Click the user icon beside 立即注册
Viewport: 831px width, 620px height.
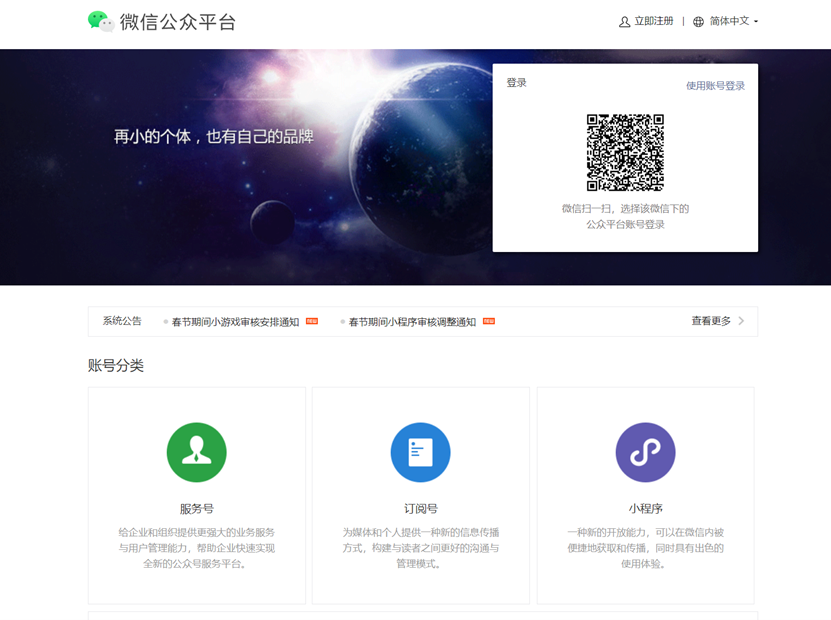pyautogui.click(x=624, y=22)
